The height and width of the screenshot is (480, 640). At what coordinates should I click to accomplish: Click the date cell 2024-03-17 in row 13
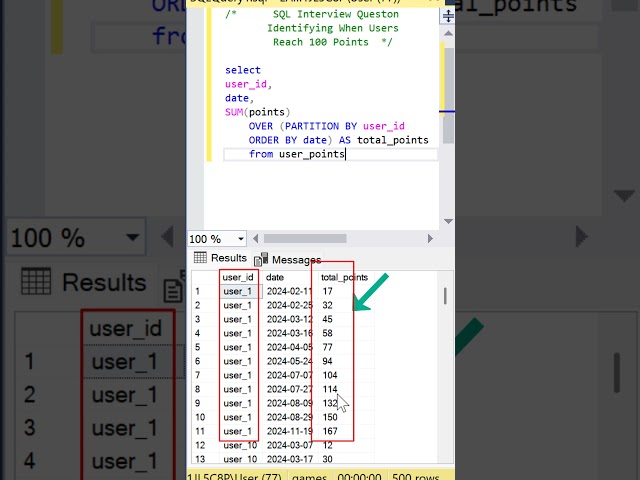pyautogui.click(x=290, y=459)
